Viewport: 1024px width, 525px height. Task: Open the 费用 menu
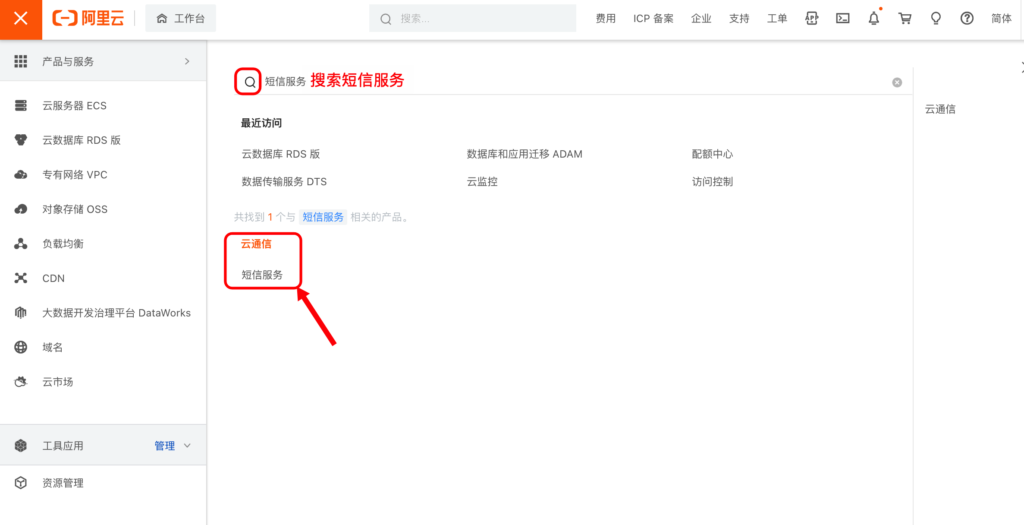(x=605, y=19)
